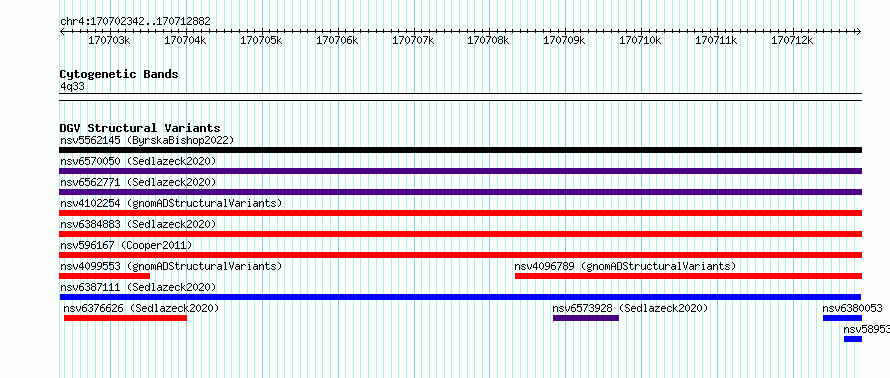Click the nsv596167 red variant bar

click(460, 255)
